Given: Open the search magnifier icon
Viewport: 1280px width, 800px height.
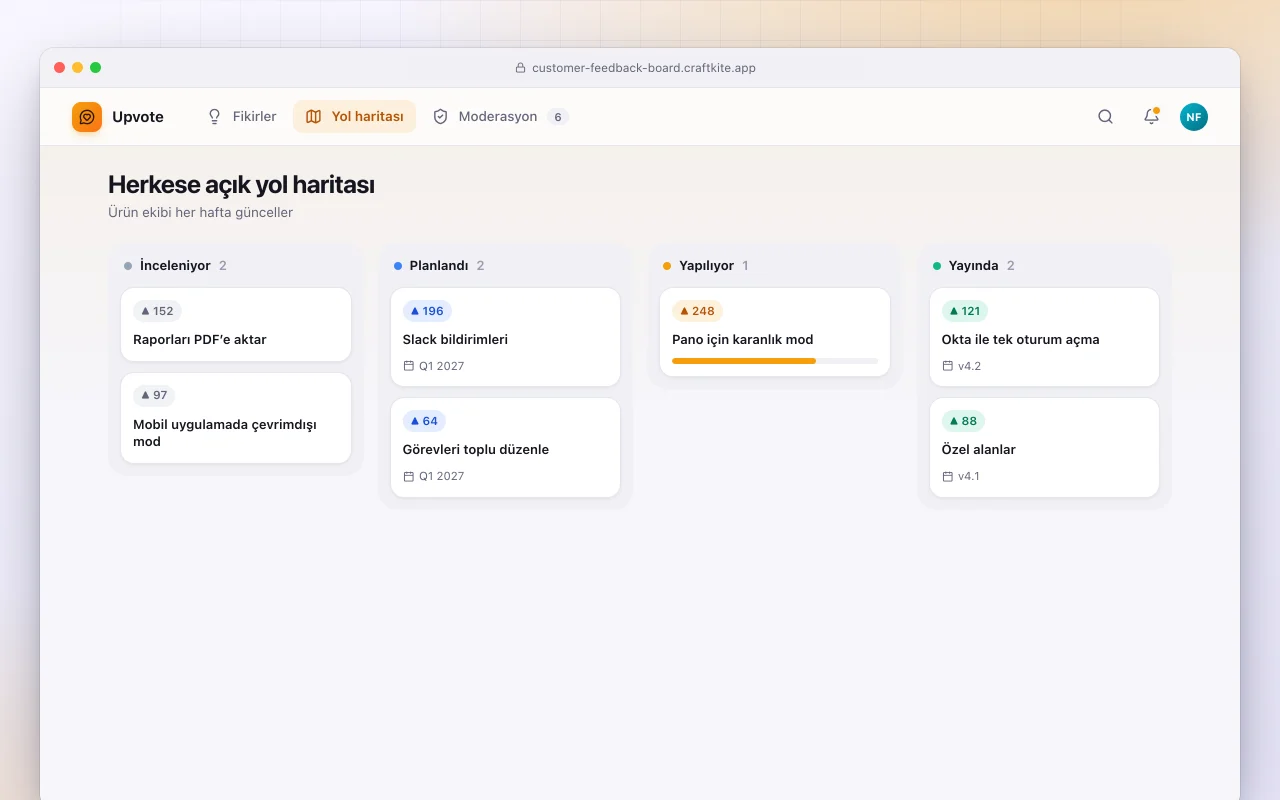Looking at the screenshot, I should coord(1105,117).
